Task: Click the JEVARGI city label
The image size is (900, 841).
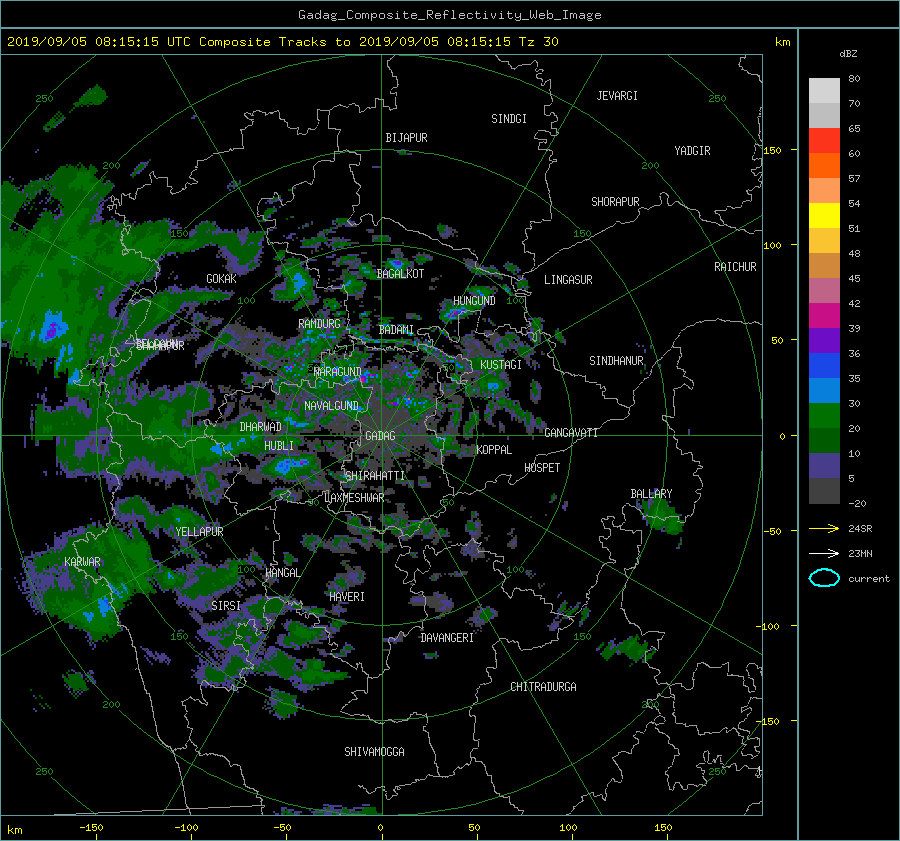Action: (617, 96)
